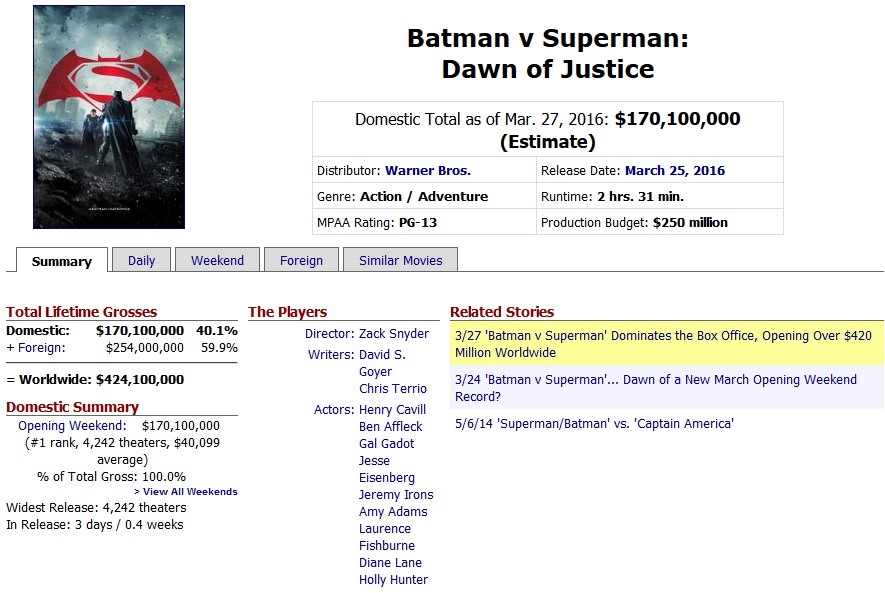This screenshot has height=593, width=885.
Task: Open the Batman v Superman poster image
Action: coord(109,117)
